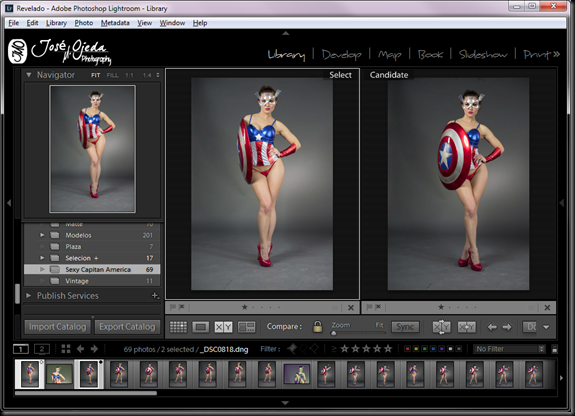The height and width of the screenshot is (416, 575).
Task: Click filmstrip grid view icon
Action: 66,349
